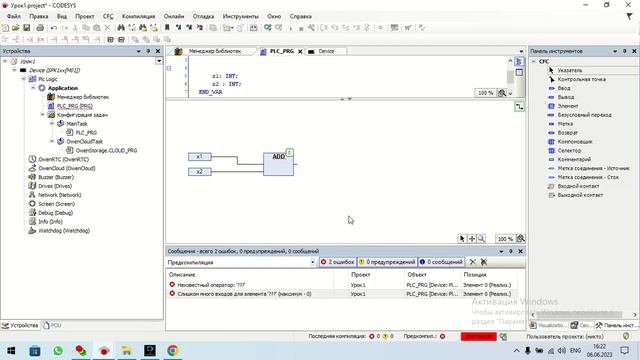Pick the Входной контакт input pin tool
Viewport: 640px width, 360px height.
[578, 186]
